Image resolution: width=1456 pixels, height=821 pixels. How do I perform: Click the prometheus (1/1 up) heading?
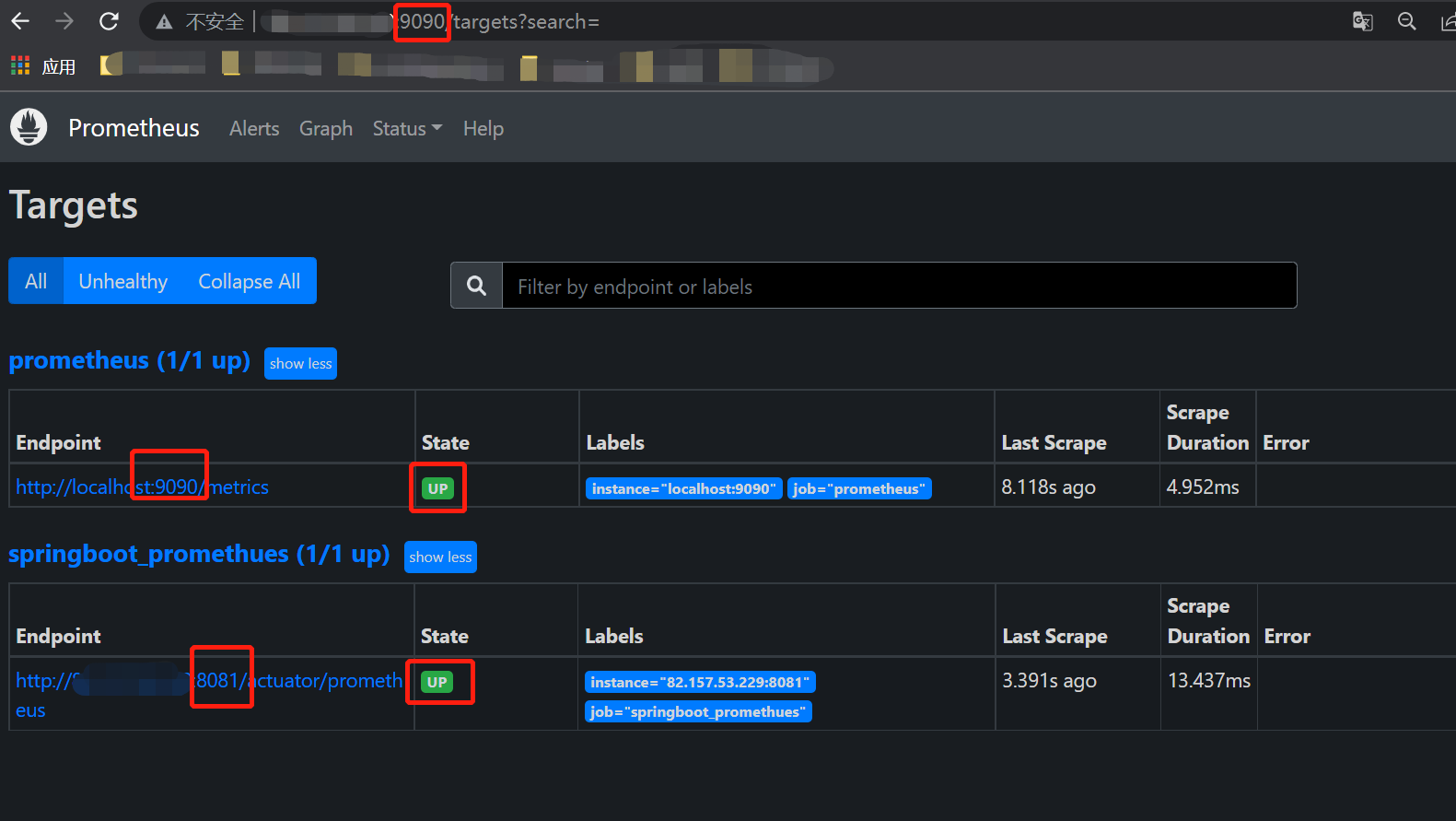click(x=130, y=360)
